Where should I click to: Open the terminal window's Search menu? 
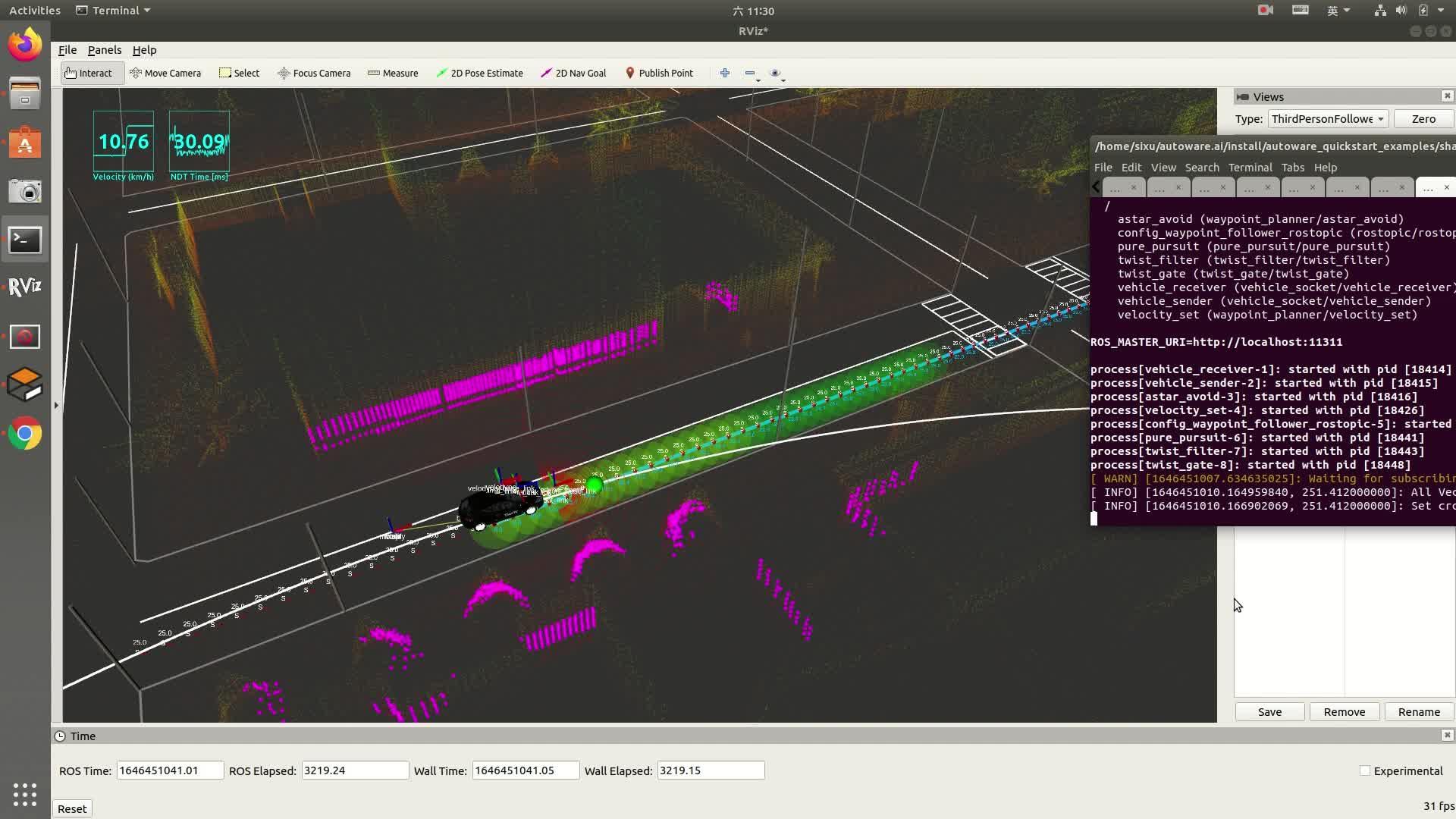coord(1202,168)
